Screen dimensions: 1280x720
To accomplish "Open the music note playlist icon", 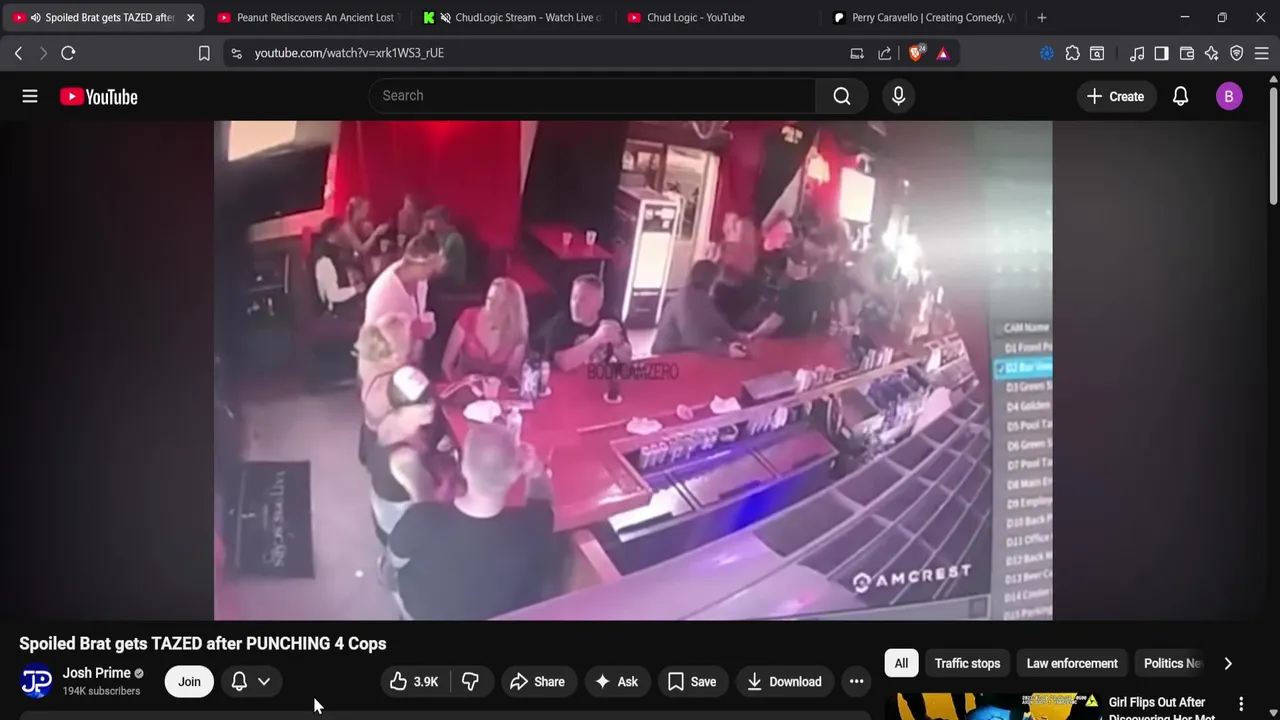I will [x=1137, y=53].
